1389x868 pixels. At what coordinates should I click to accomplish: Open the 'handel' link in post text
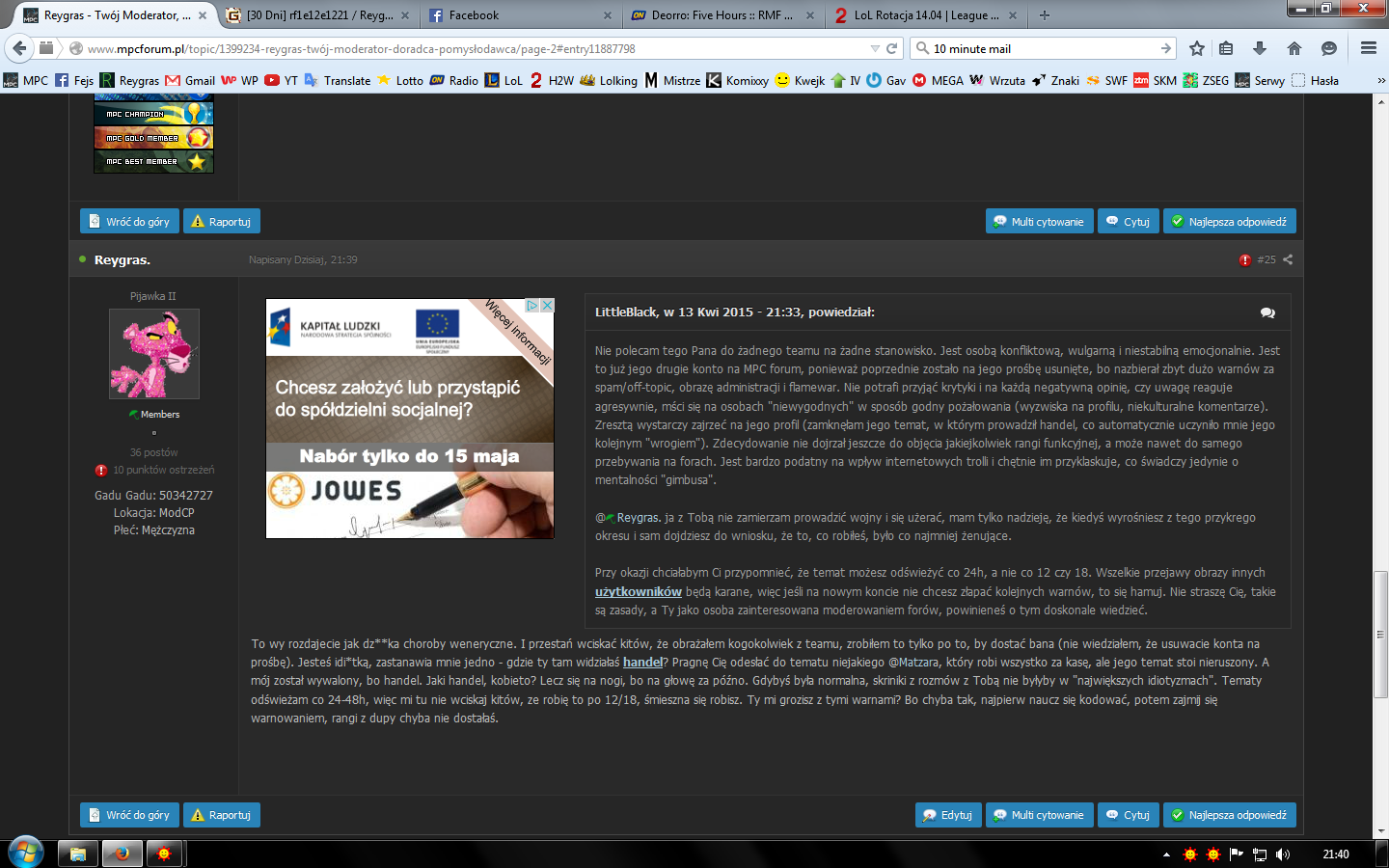pos(643,663)
